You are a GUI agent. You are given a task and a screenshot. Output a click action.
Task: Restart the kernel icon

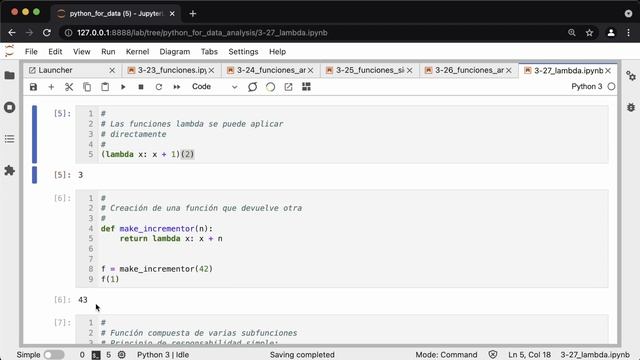[x=159, y=87]
